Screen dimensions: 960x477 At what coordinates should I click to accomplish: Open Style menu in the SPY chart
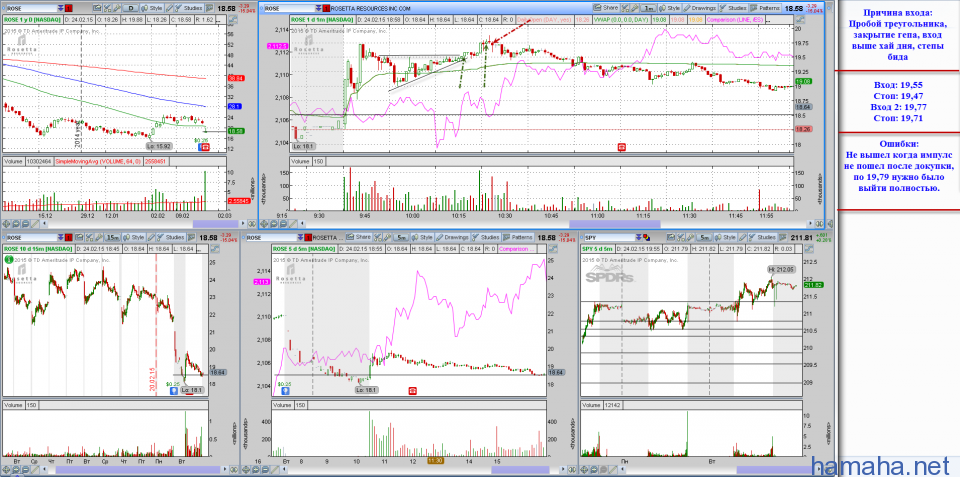[x=726, y=237]
